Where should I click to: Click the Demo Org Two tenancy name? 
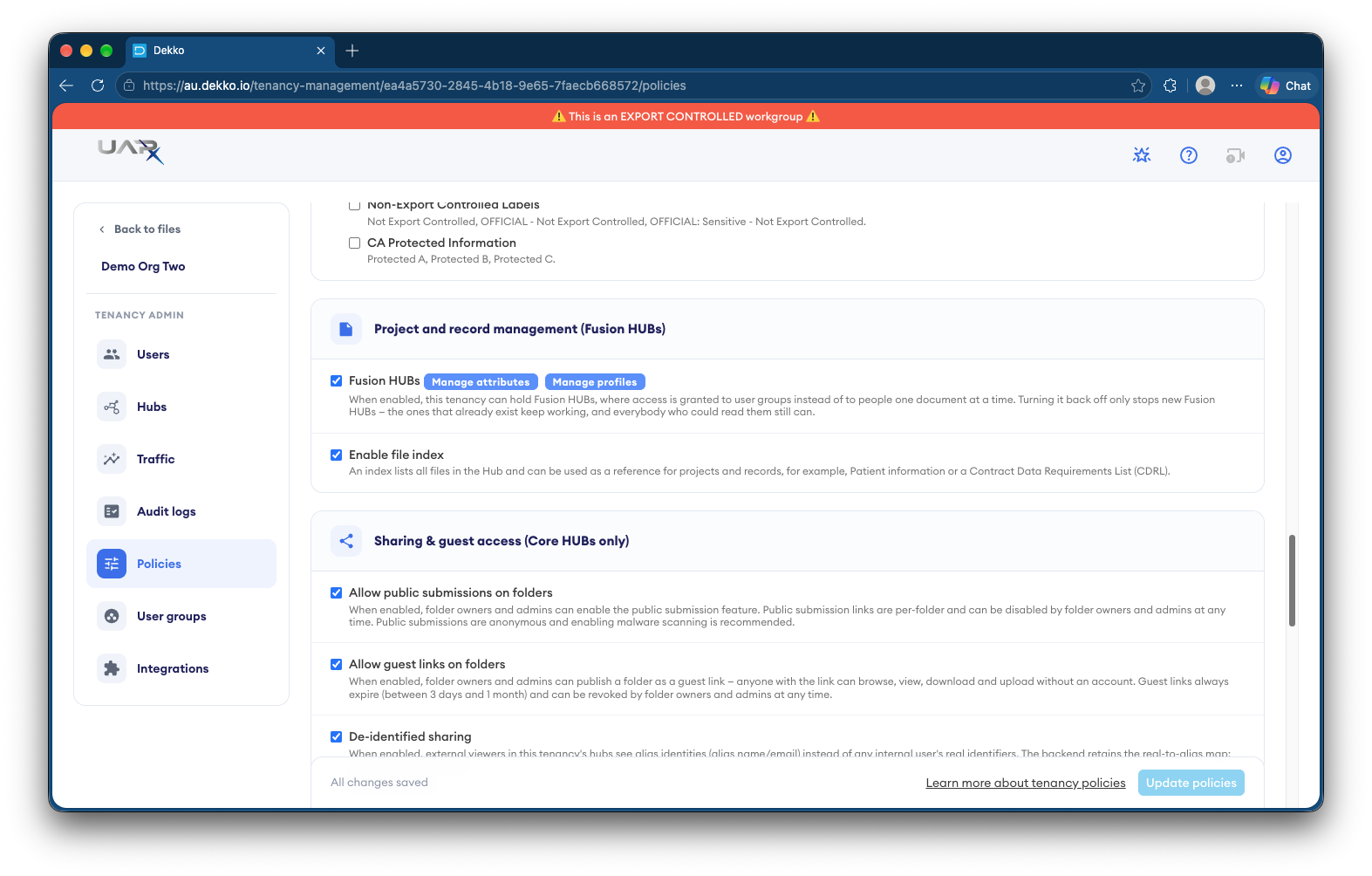tap(143, 266)
